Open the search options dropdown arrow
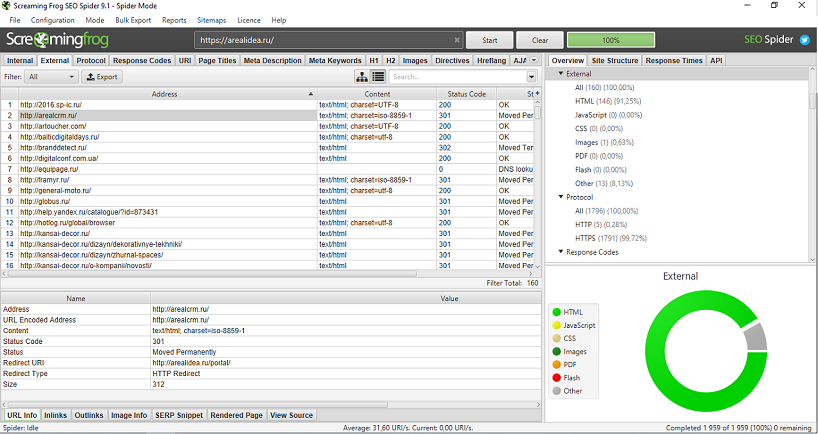The image size is (818, 434). tap(532, 77)
